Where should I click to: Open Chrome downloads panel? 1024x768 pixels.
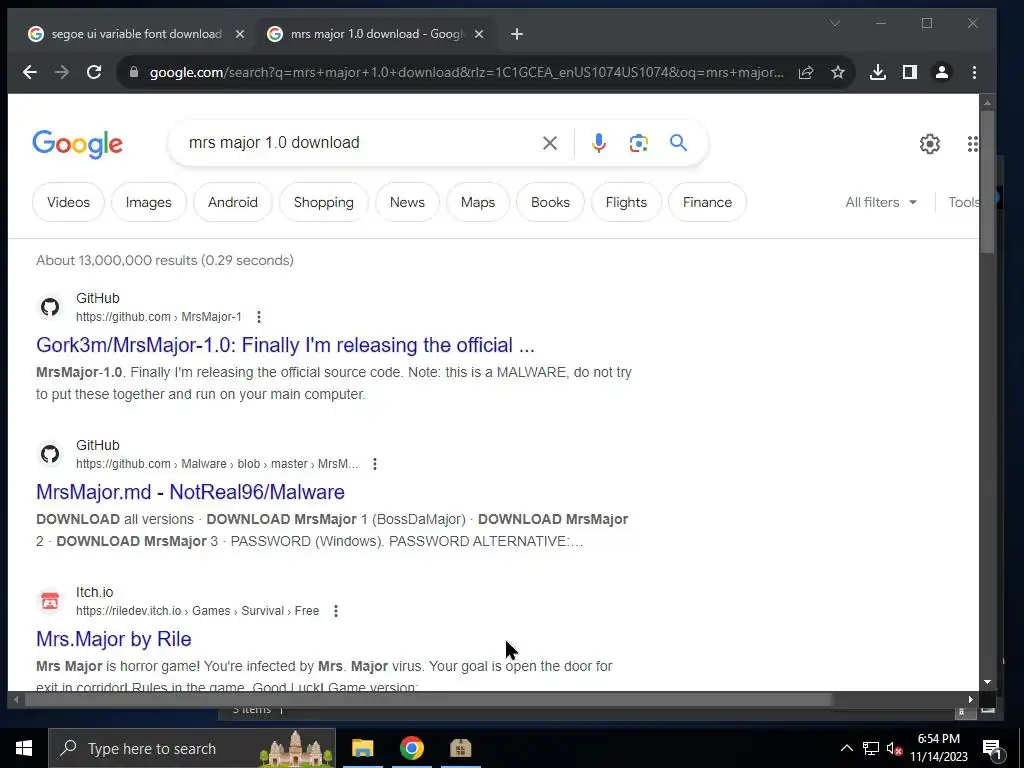click(878, 72)
